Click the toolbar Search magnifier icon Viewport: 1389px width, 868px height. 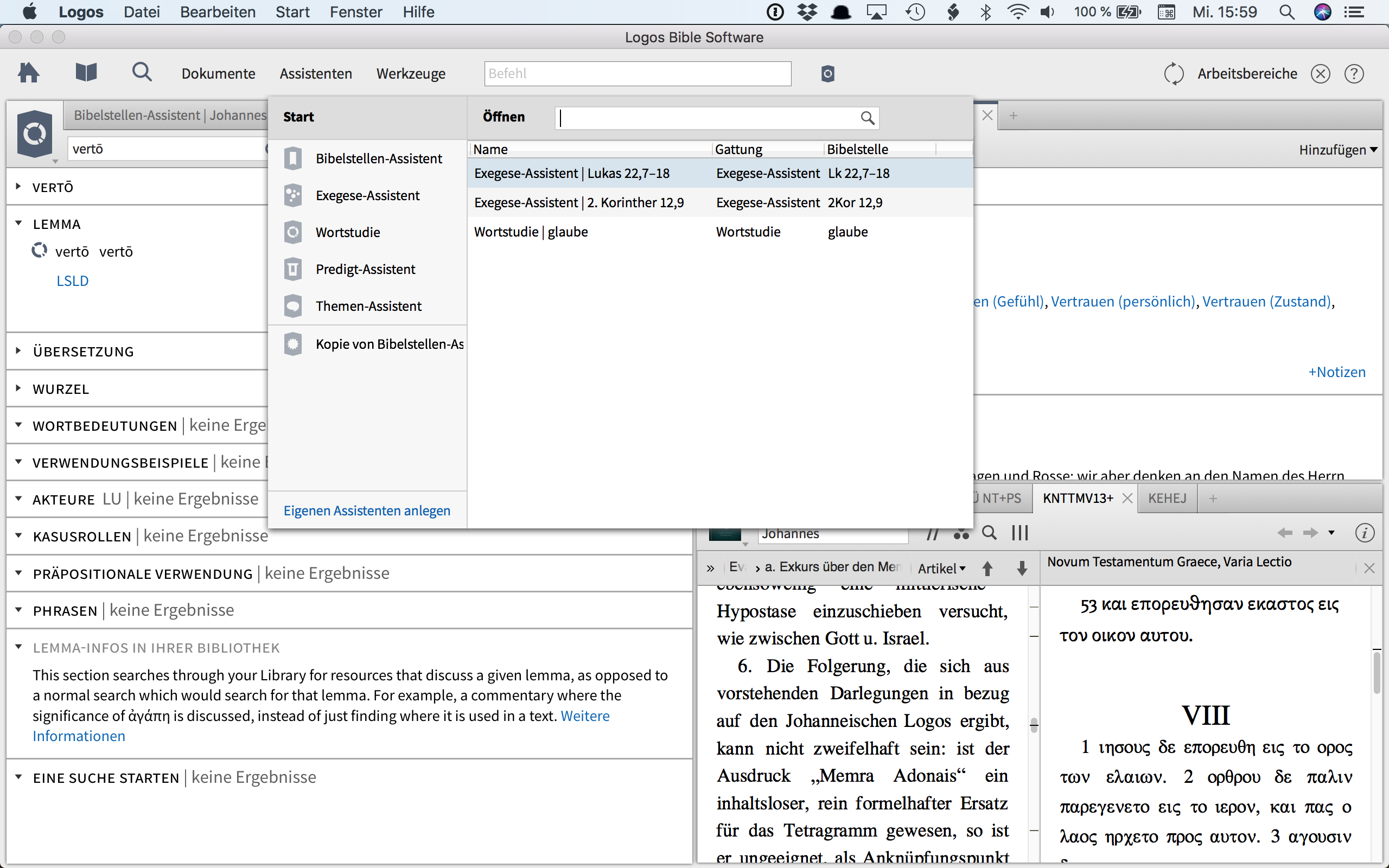(x=142, y=73)
